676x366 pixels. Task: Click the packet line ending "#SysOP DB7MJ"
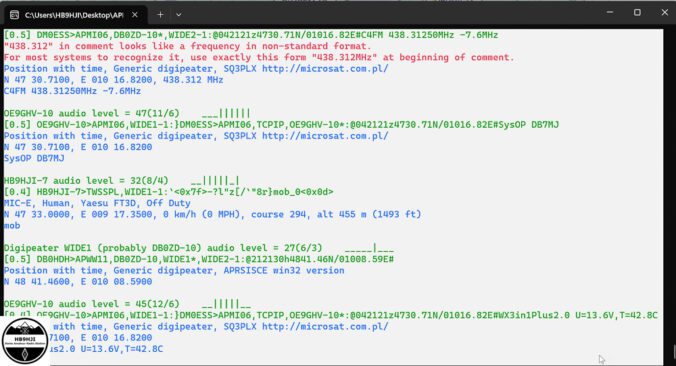282,125
